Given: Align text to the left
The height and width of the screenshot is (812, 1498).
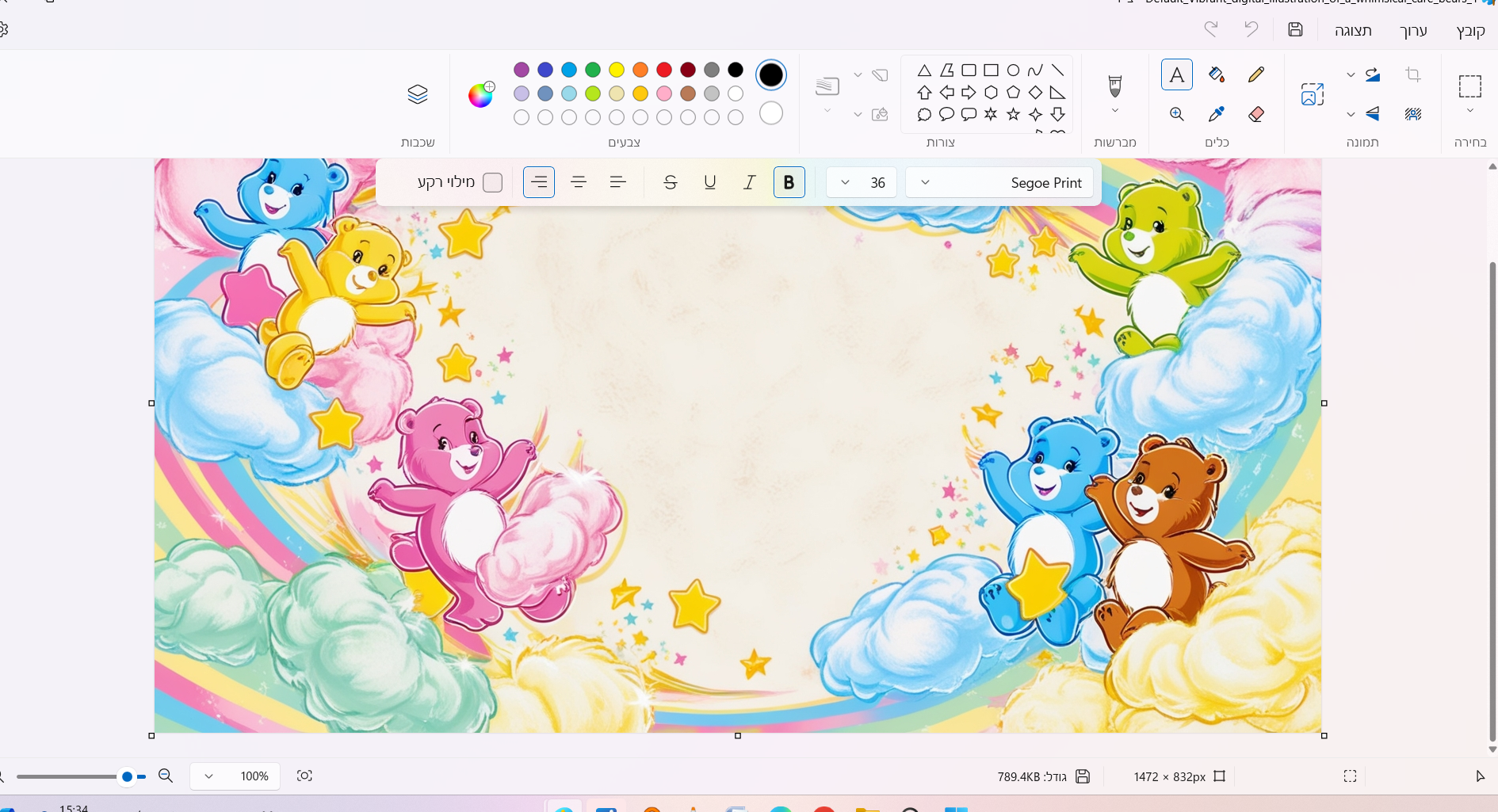Looking at the screenshot, I should [x=618, y=182].
